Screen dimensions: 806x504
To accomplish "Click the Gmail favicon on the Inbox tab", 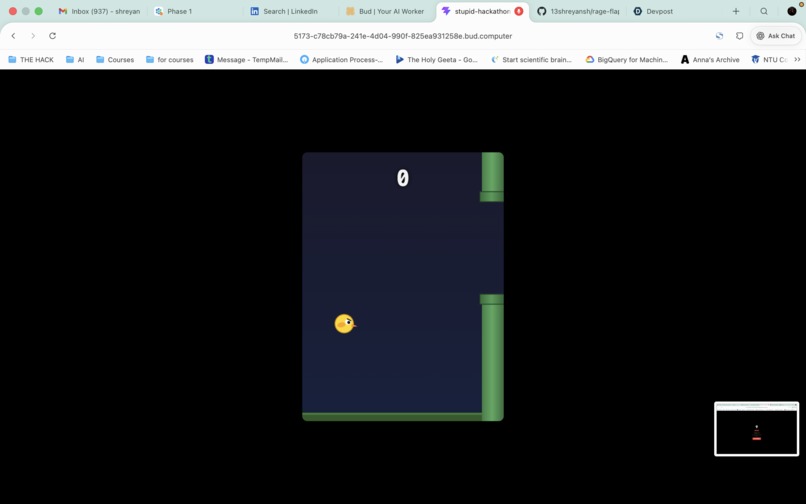I will tap(63, 11).
